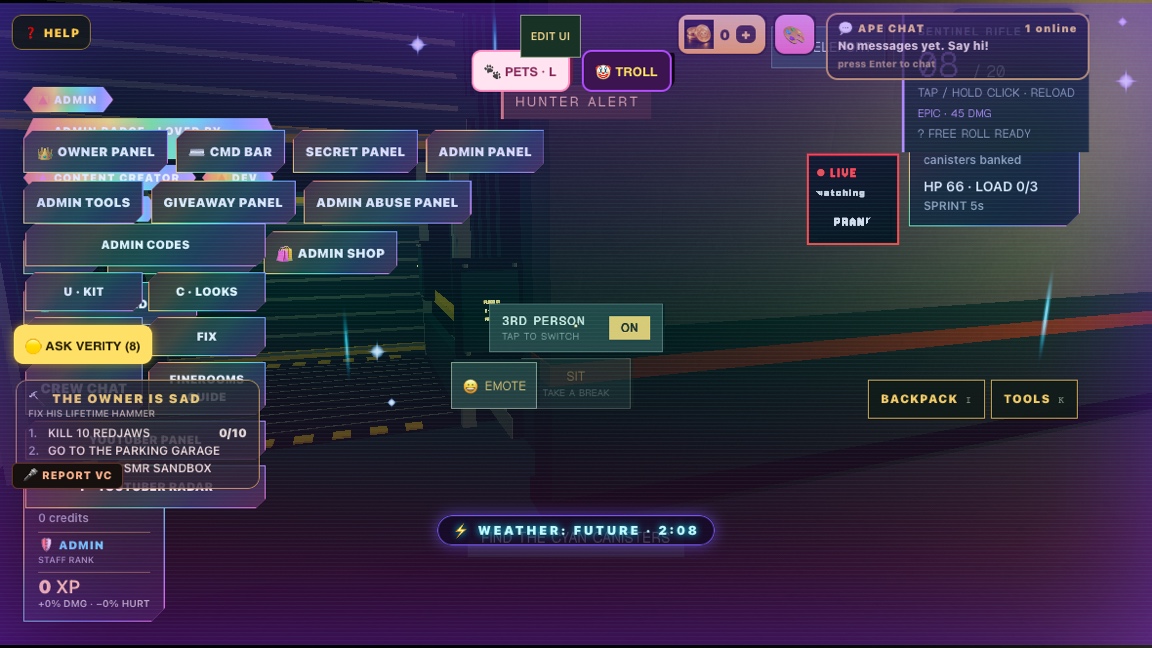Click the FIX button

coord(206,336)
